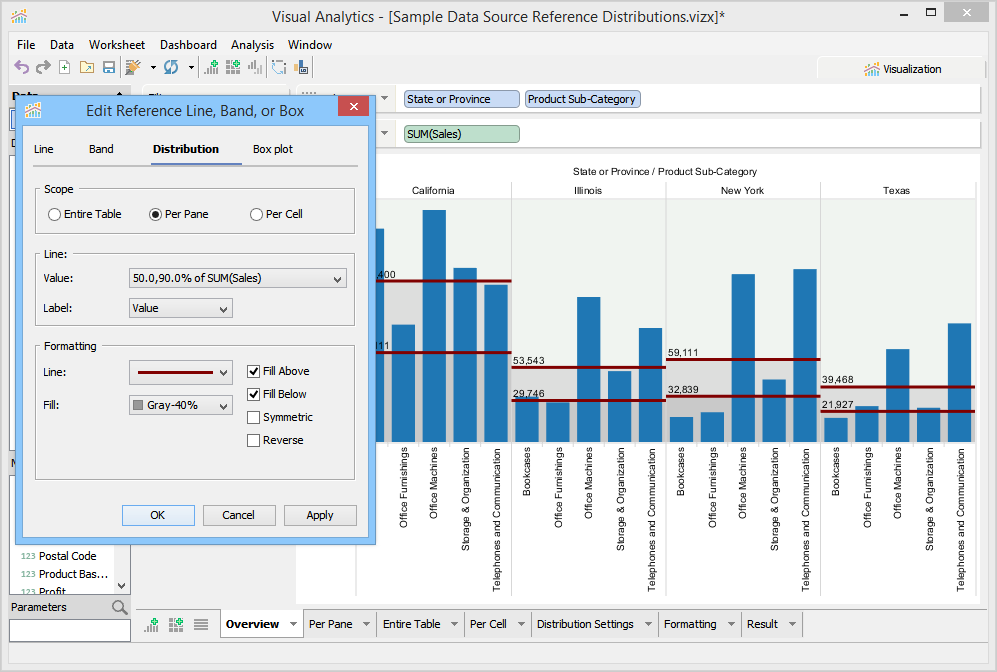Click the Parameters search magnifier icon

point(120,607)
